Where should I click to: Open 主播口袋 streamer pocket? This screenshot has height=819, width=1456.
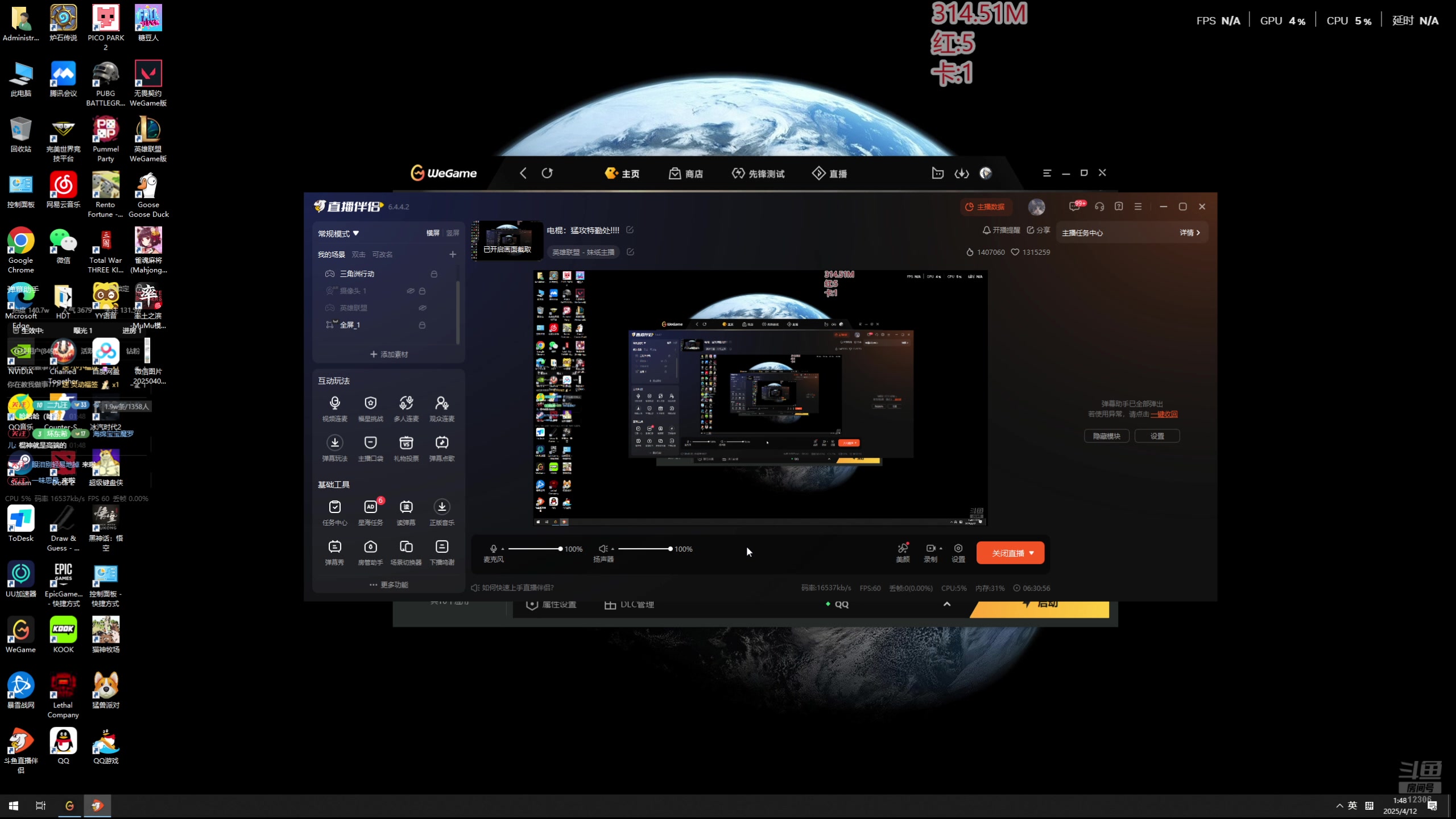(x=370, y=448)
